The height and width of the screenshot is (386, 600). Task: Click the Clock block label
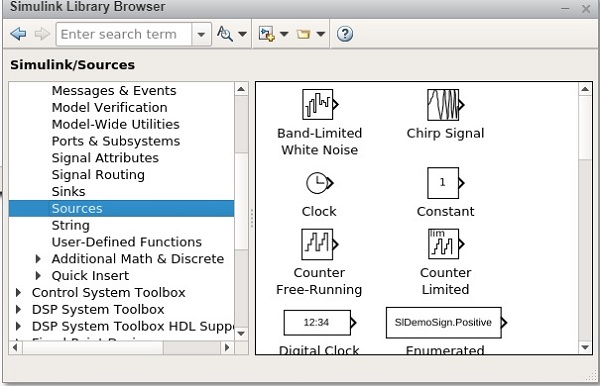(319, 211)
